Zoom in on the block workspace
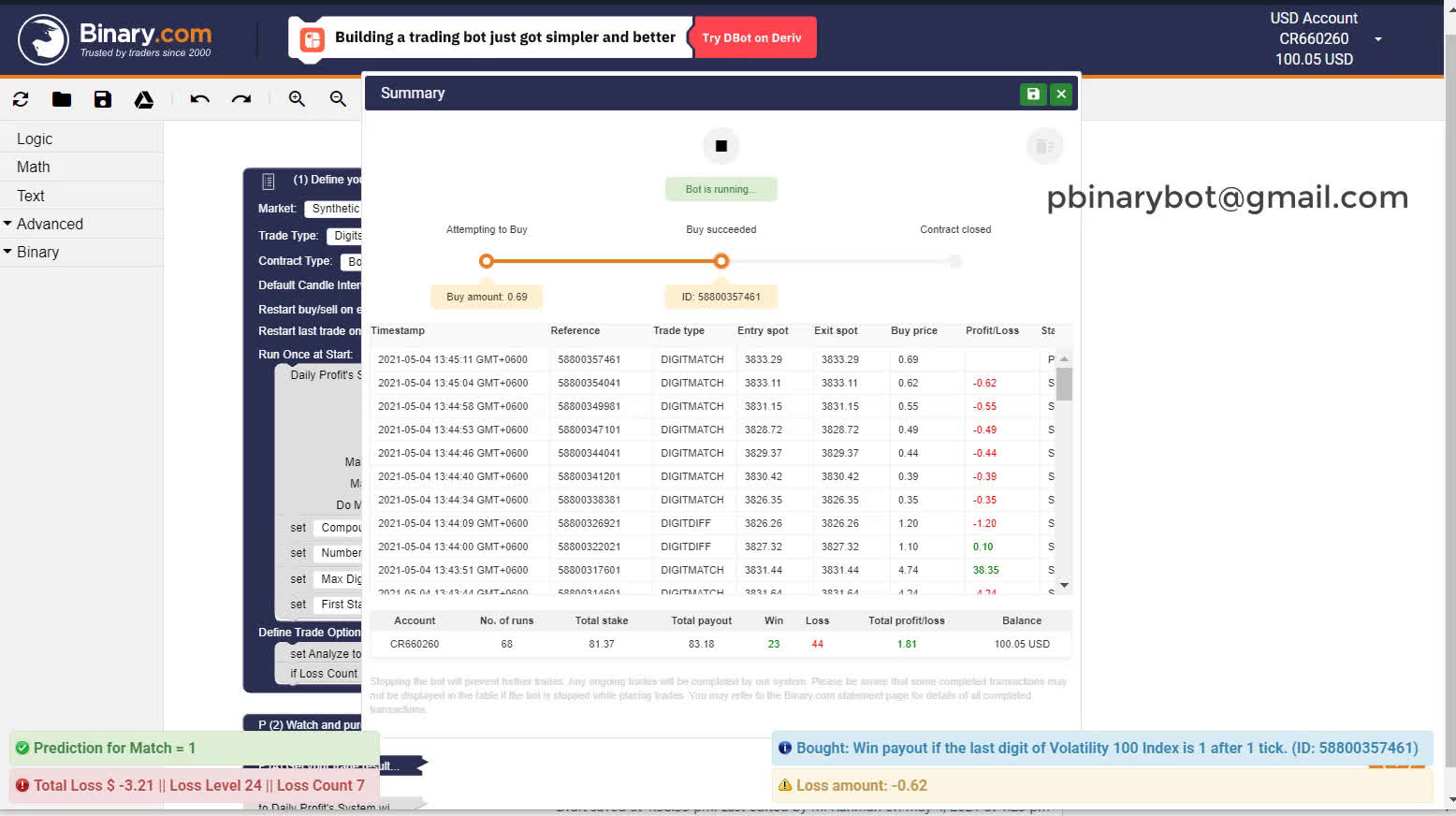This screenshot has height=816, width=1456. (x=297, y=99)
